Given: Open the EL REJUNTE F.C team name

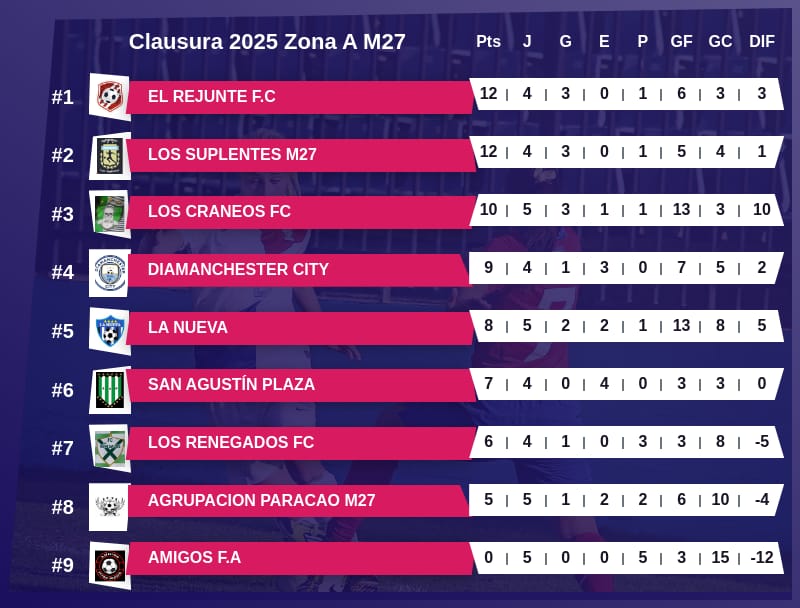Looking at the screenshot, I should (x=211, y=96).
